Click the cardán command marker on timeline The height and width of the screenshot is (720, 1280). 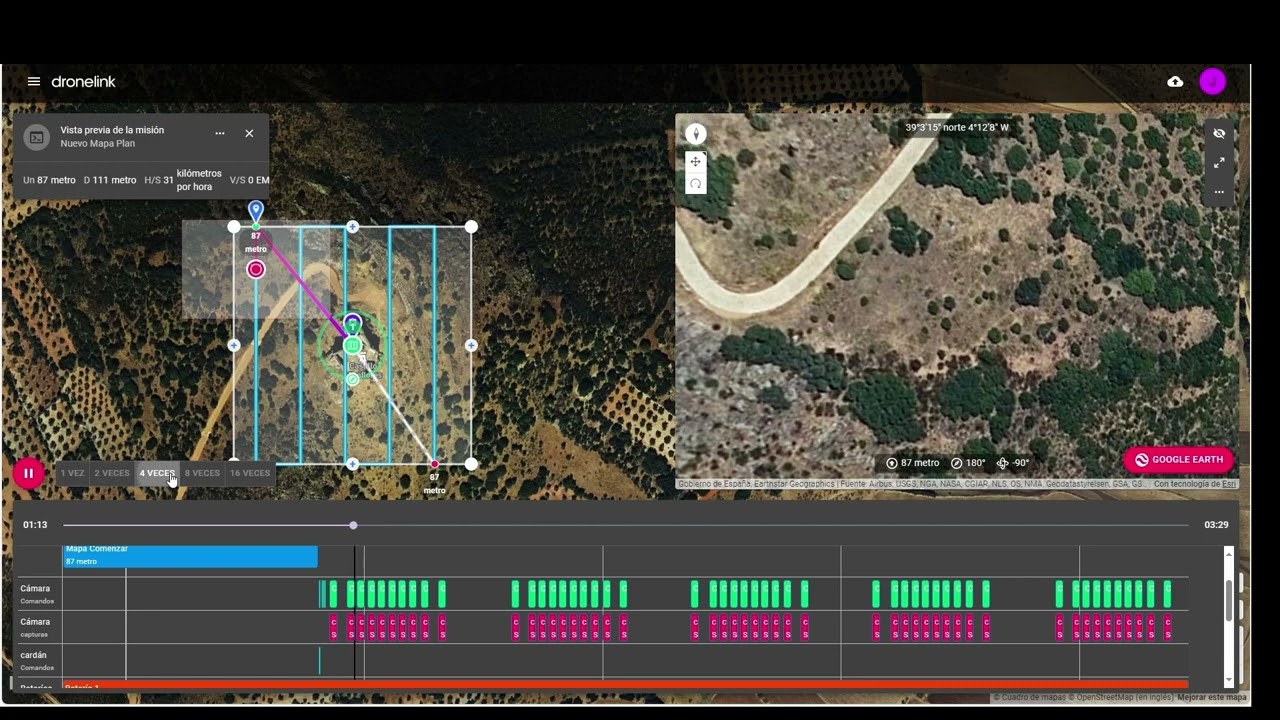coord(319,660)
